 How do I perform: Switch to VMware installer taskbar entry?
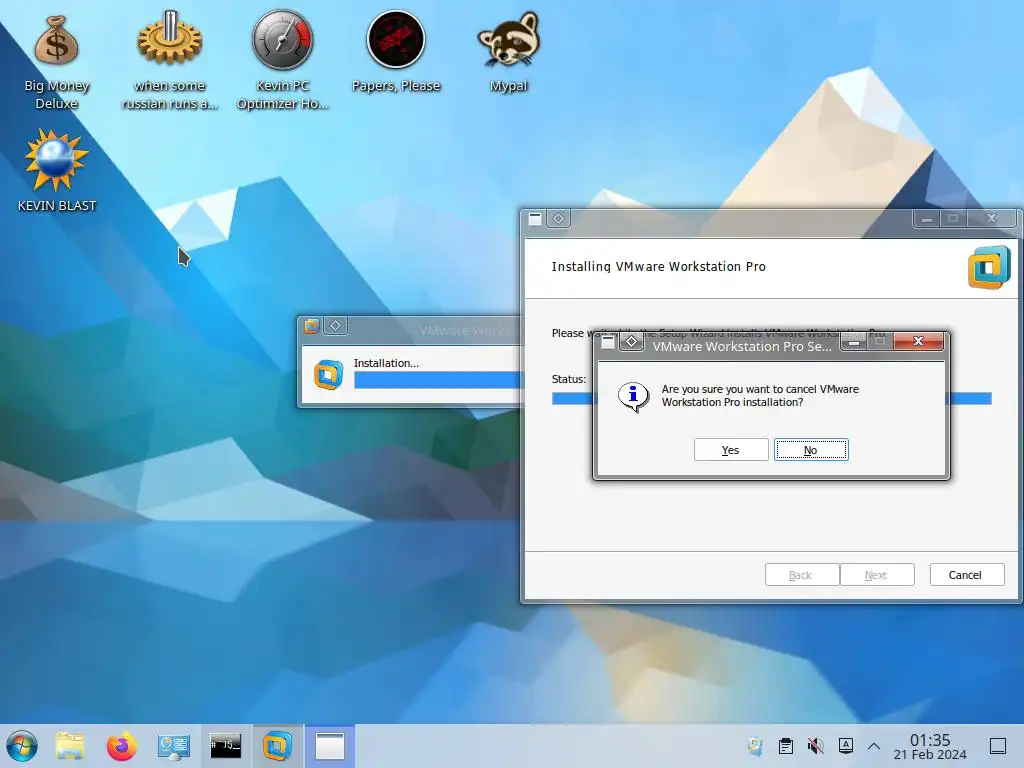(278, 746)
